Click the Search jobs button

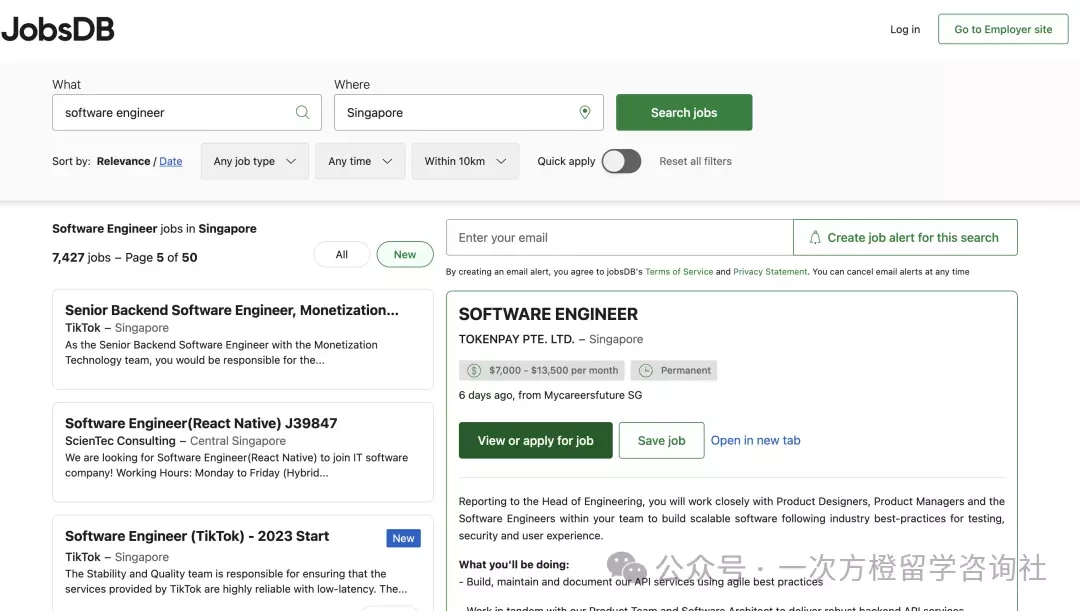684,112
